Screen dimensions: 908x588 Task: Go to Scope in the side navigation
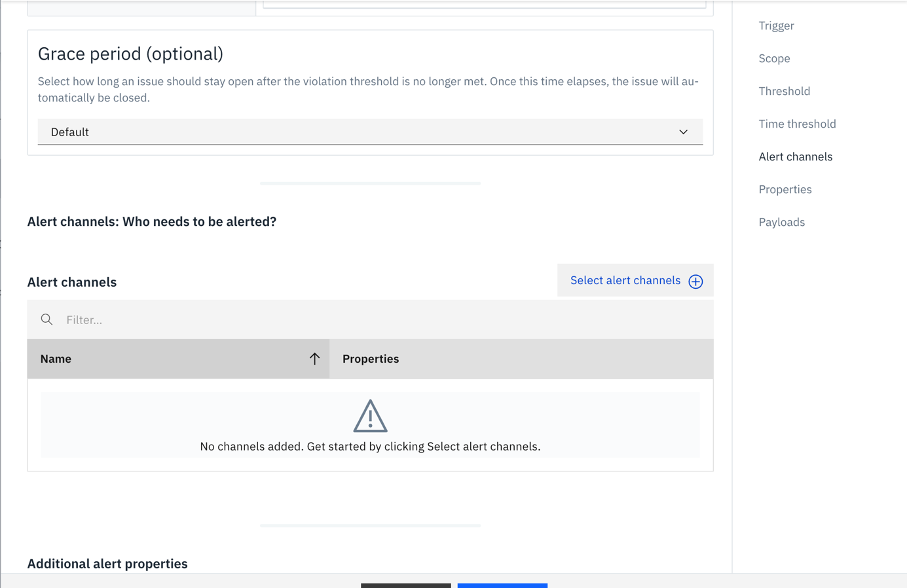pyautogui.click(x=774, y=59)
